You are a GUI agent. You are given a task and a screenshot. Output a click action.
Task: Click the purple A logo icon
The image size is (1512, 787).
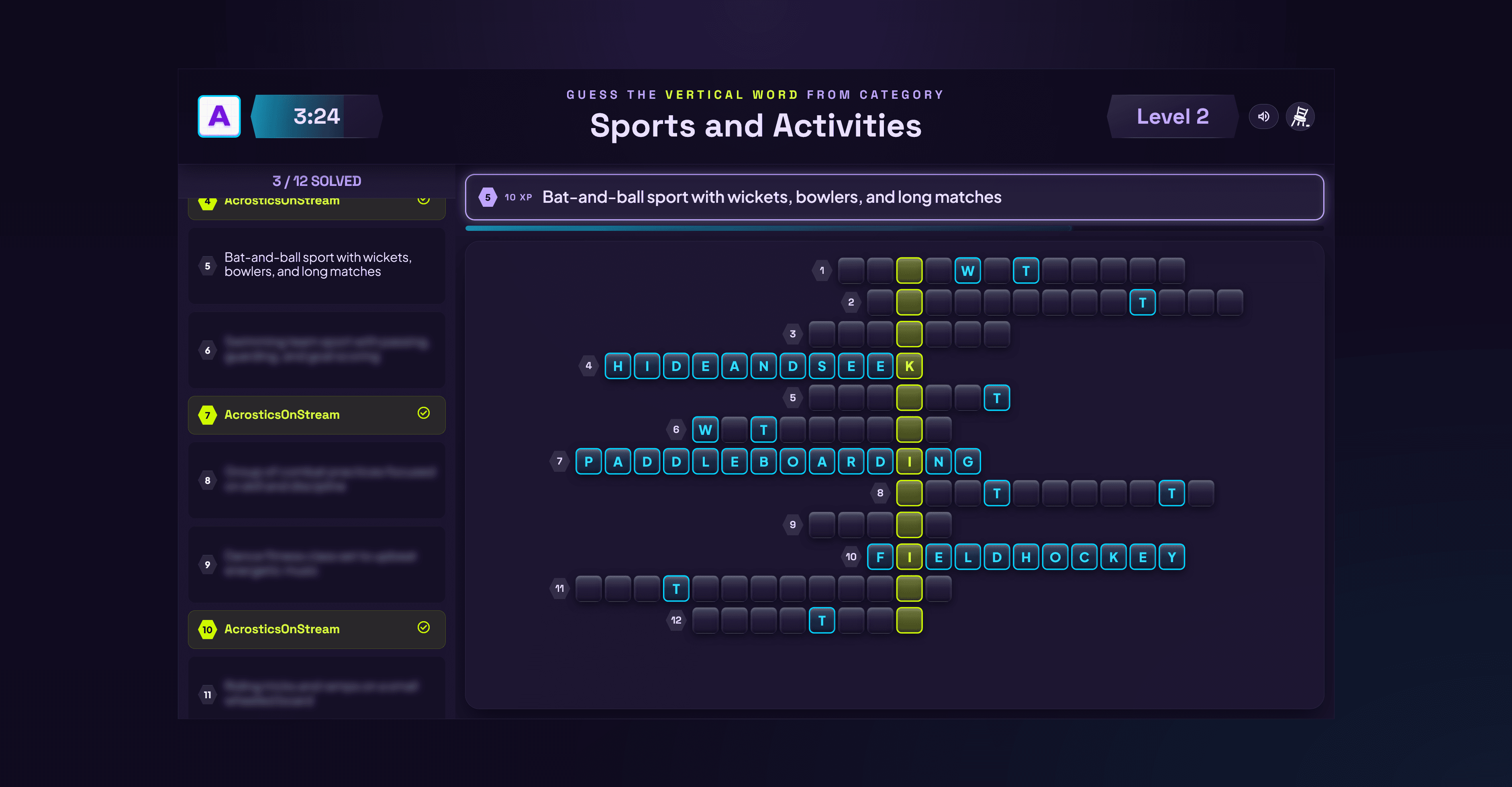click(219, 116)
